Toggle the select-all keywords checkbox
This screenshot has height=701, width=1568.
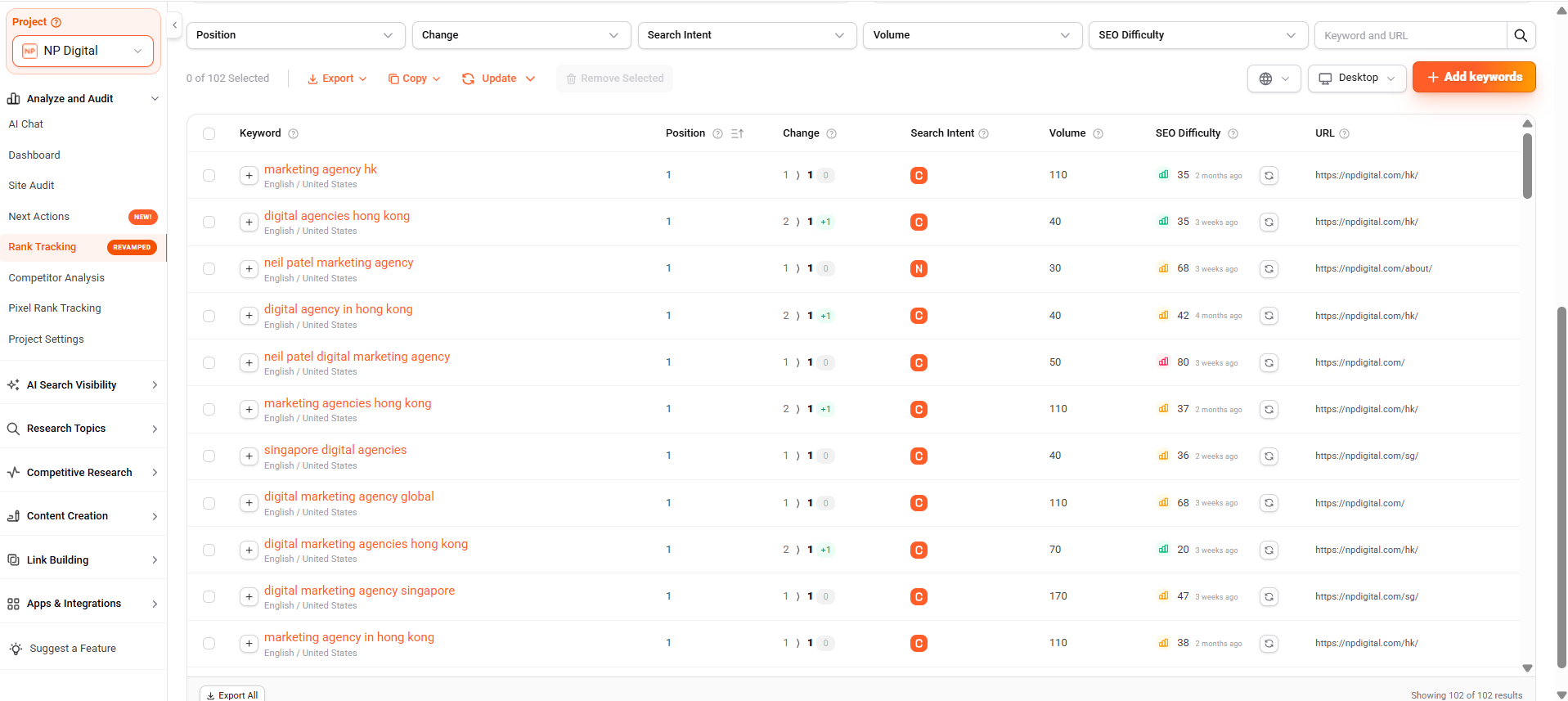(209, 134)
